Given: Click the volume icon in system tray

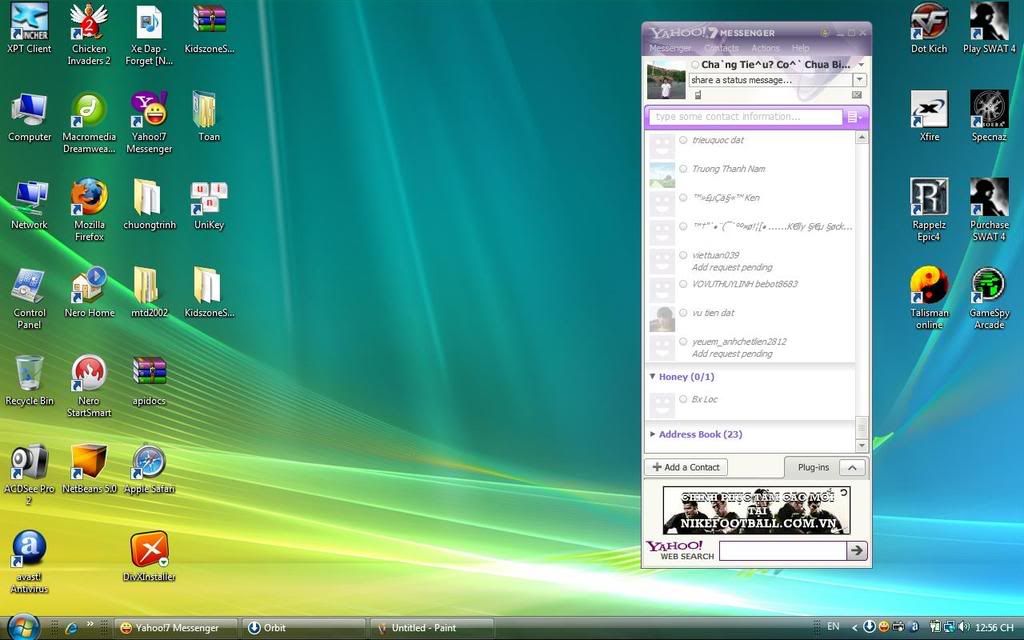Looking at the screenshot, I should [964, 627].
